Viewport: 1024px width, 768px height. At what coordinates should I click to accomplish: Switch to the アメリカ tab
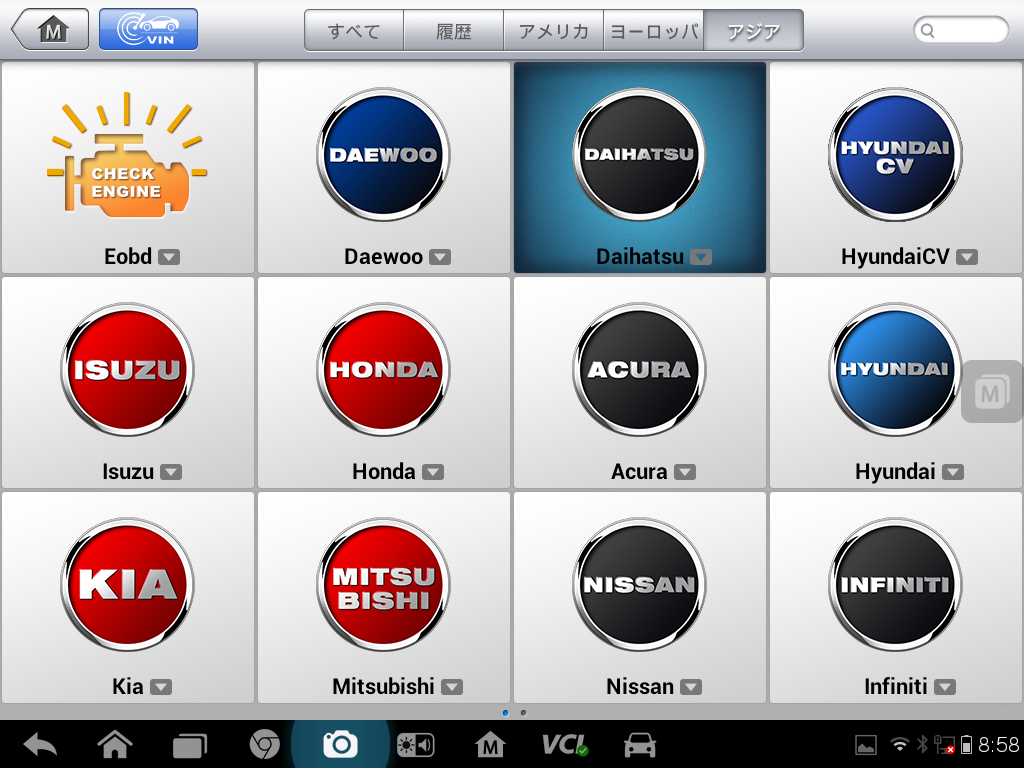[x=554, y=31]
